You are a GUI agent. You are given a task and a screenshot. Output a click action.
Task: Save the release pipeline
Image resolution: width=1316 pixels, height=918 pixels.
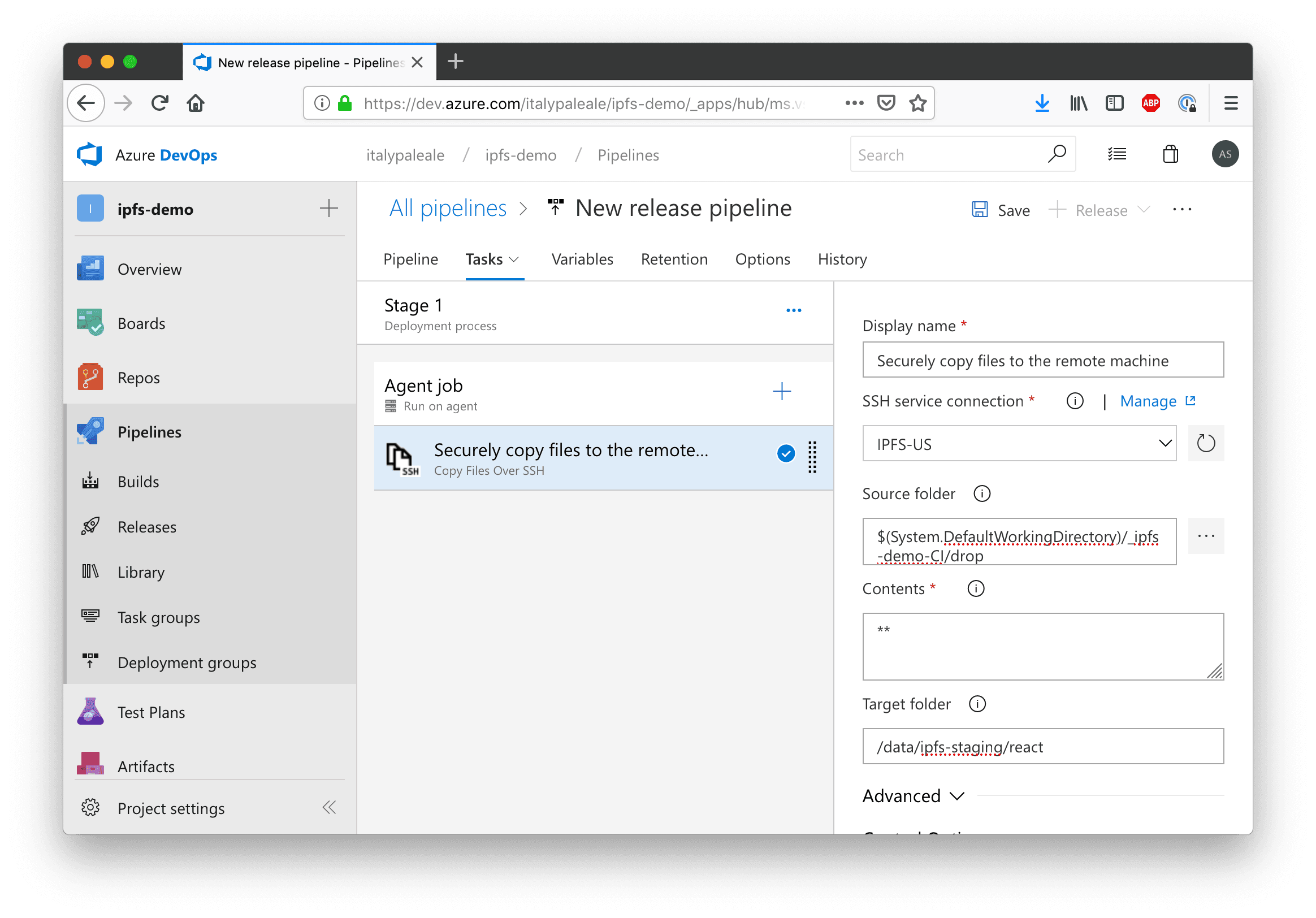pos(1001,210)
